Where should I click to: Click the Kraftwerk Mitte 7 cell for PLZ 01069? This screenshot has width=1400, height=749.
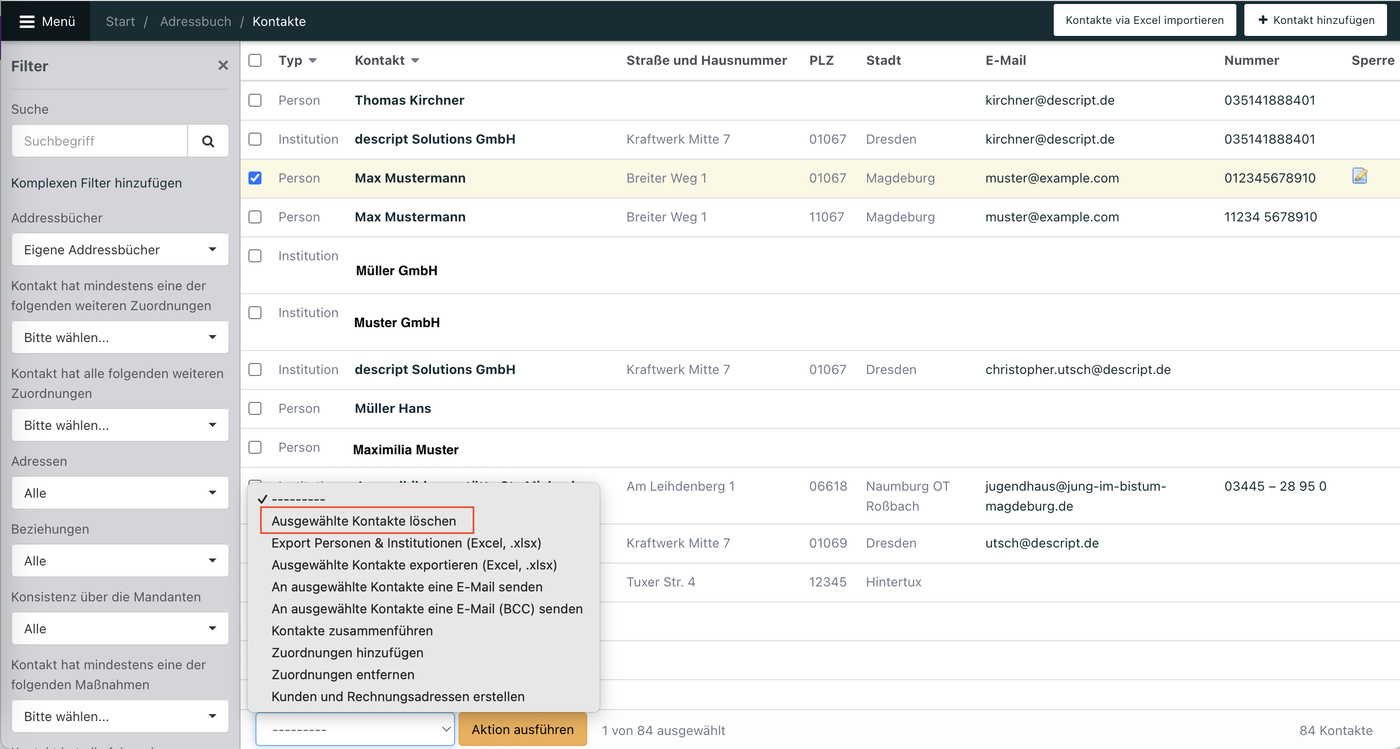678,543
